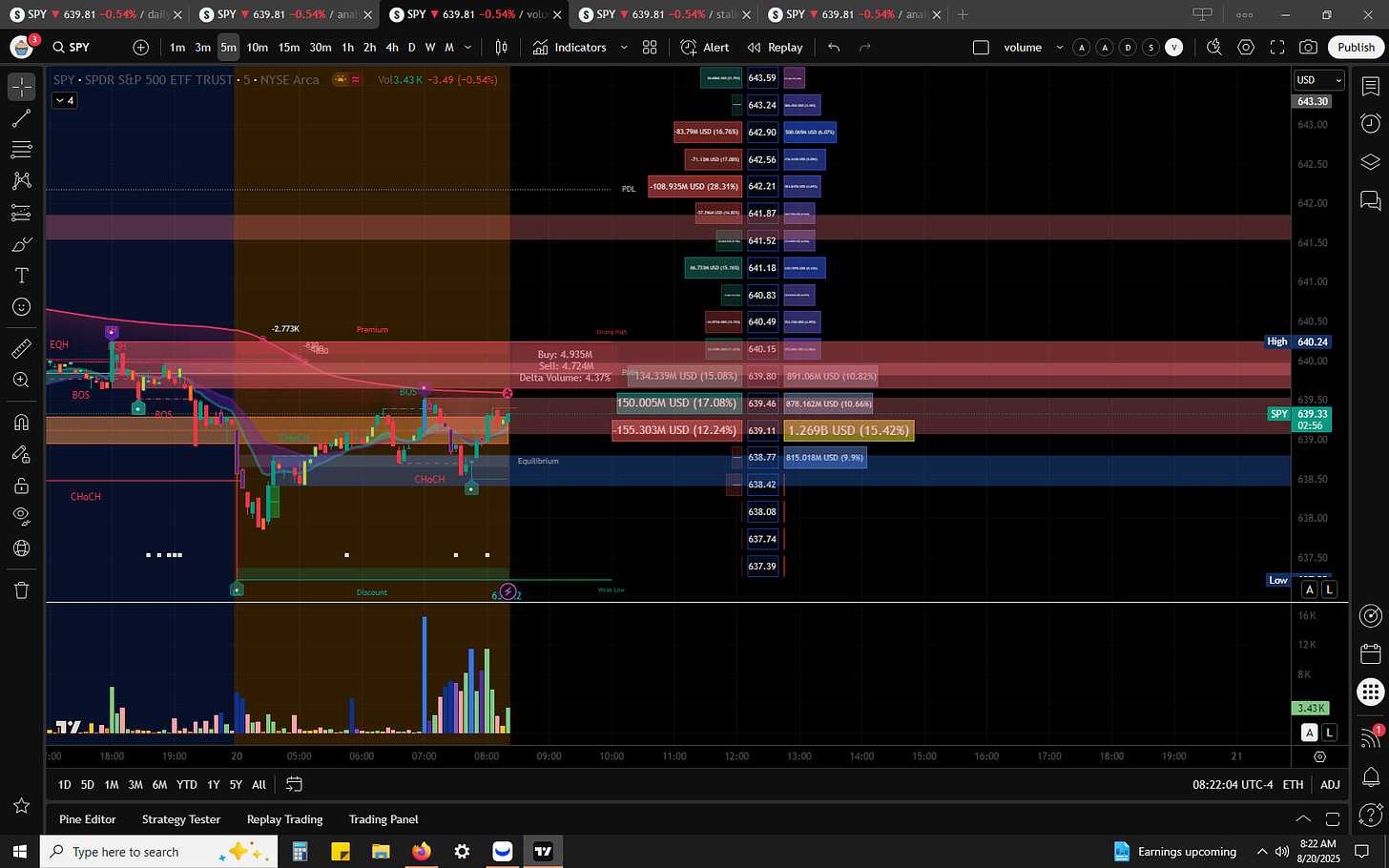Toggle ADJ adjusted data setting
Viewport: 1389px width, 868px height.
click(1330, 784)
